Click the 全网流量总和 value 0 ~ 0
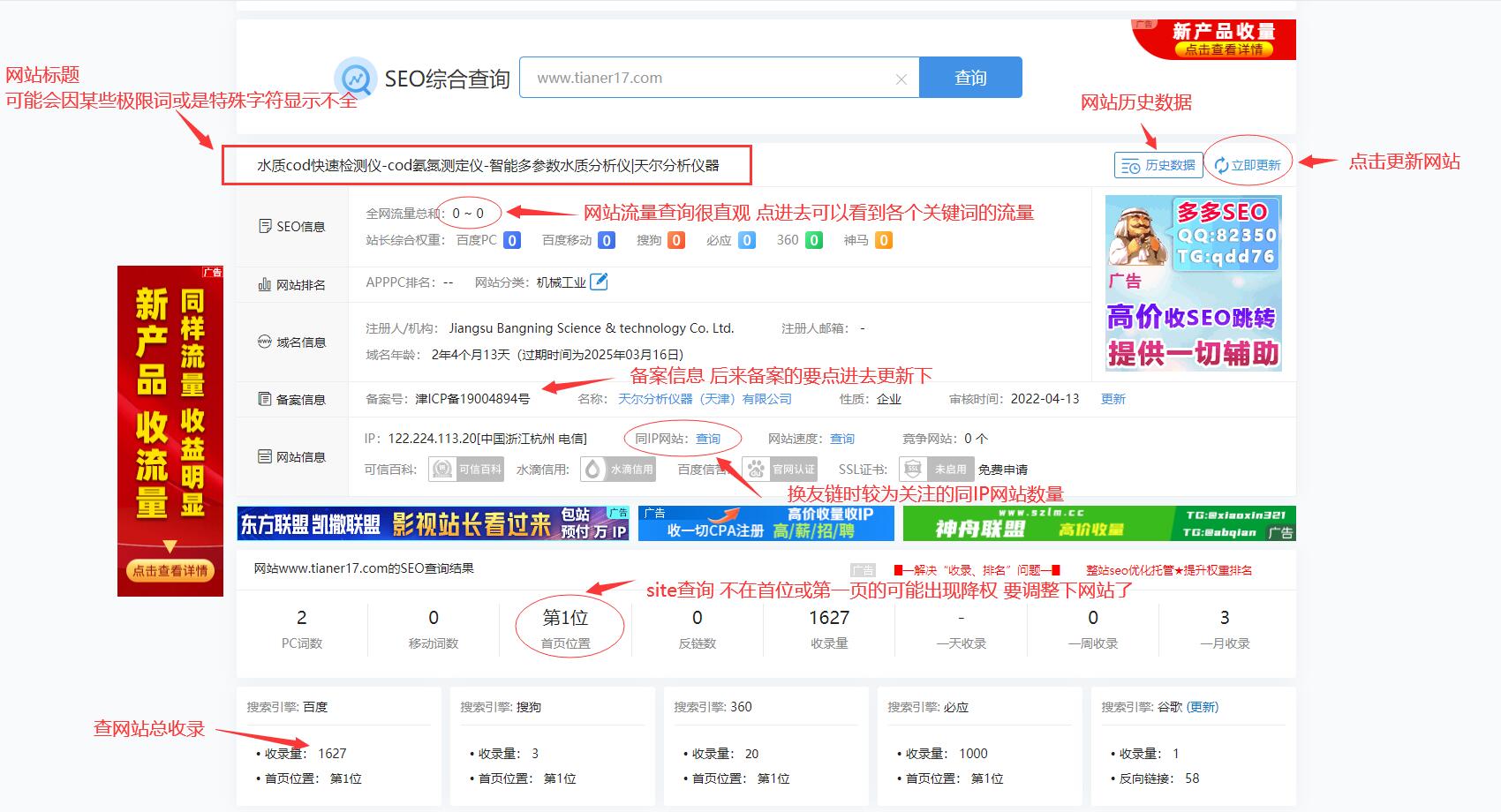1501x812 pixels. (468, 213)
